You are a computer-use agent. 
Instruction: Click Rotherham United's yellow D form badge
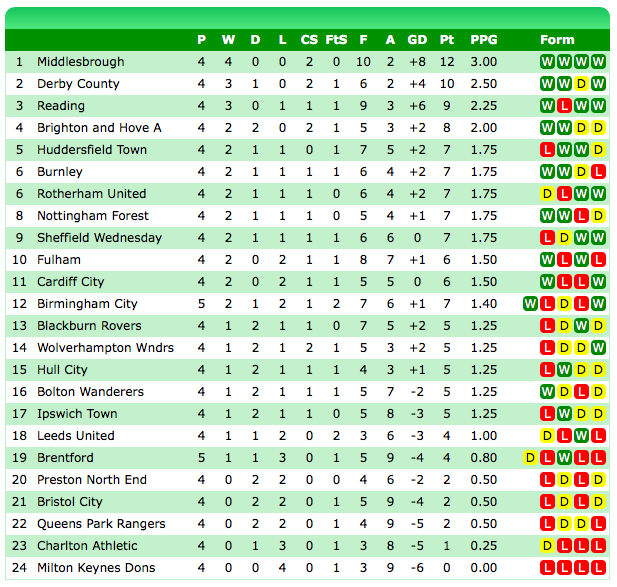tap(547, 194)
